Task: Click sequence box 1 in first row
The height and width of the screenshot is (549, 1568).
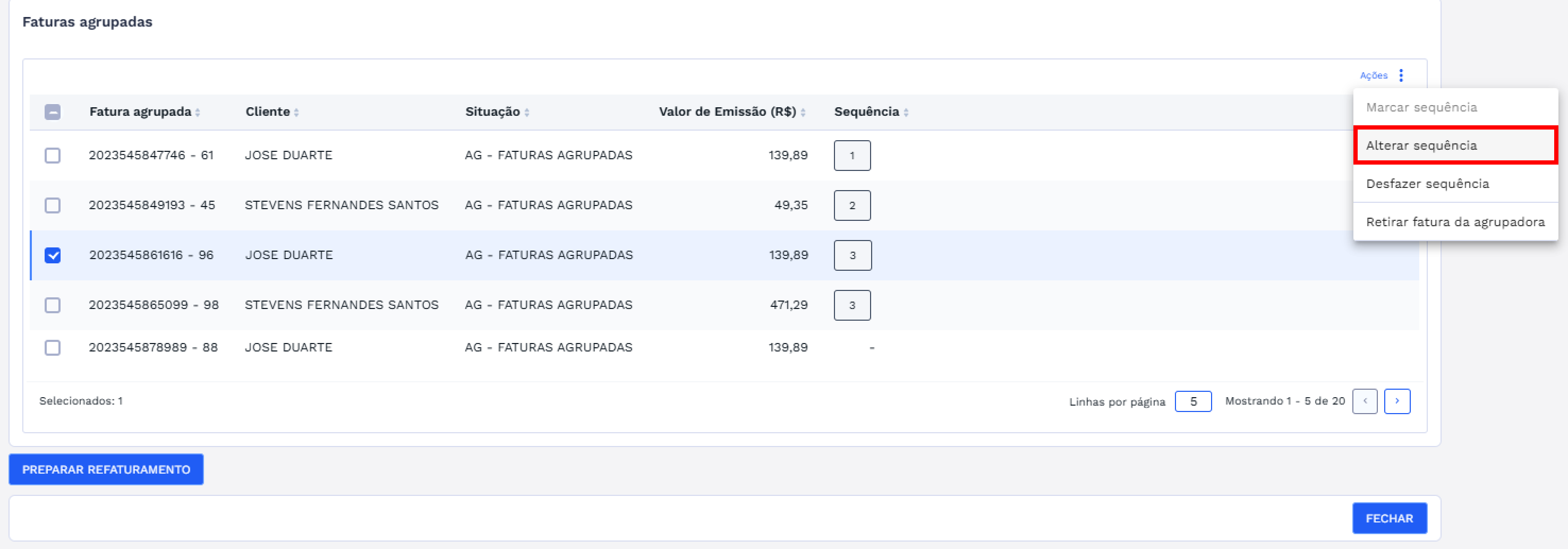Action: pos(851,156)
